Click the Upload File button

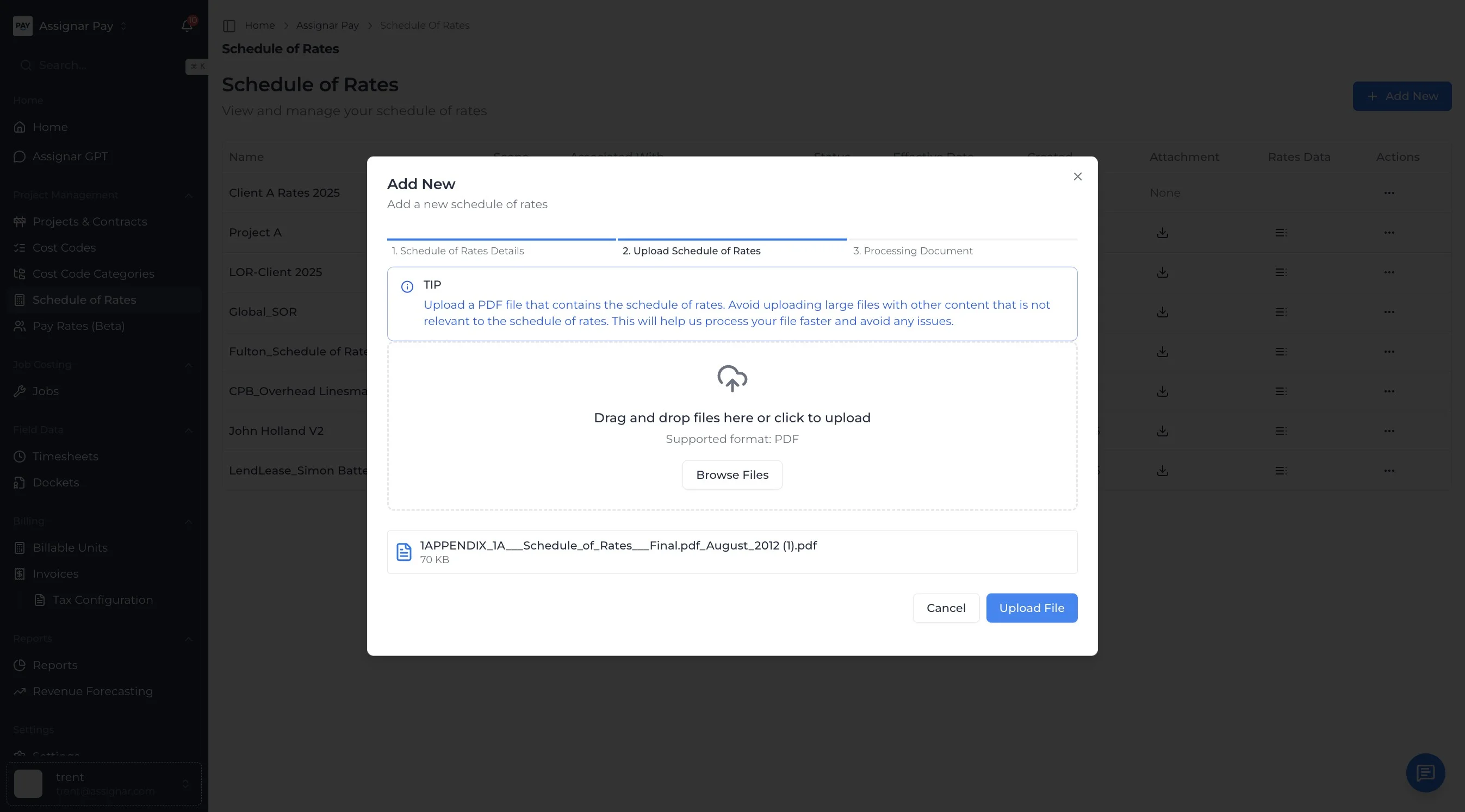pyautogui.click(x=1031, y=608)
